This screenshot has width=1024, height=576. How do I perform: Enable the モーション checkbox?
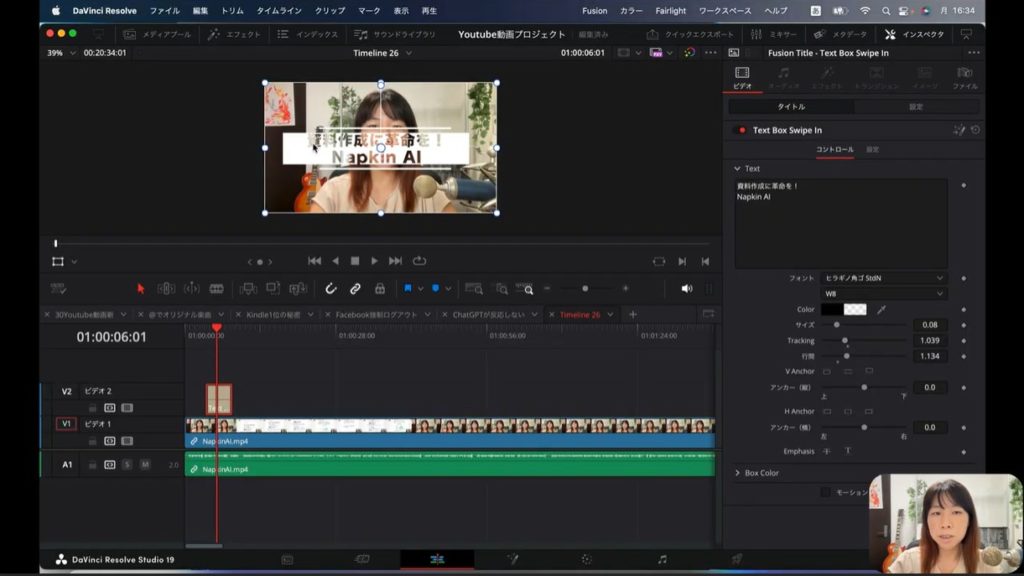pyautogui.click(x=826, y=492)
